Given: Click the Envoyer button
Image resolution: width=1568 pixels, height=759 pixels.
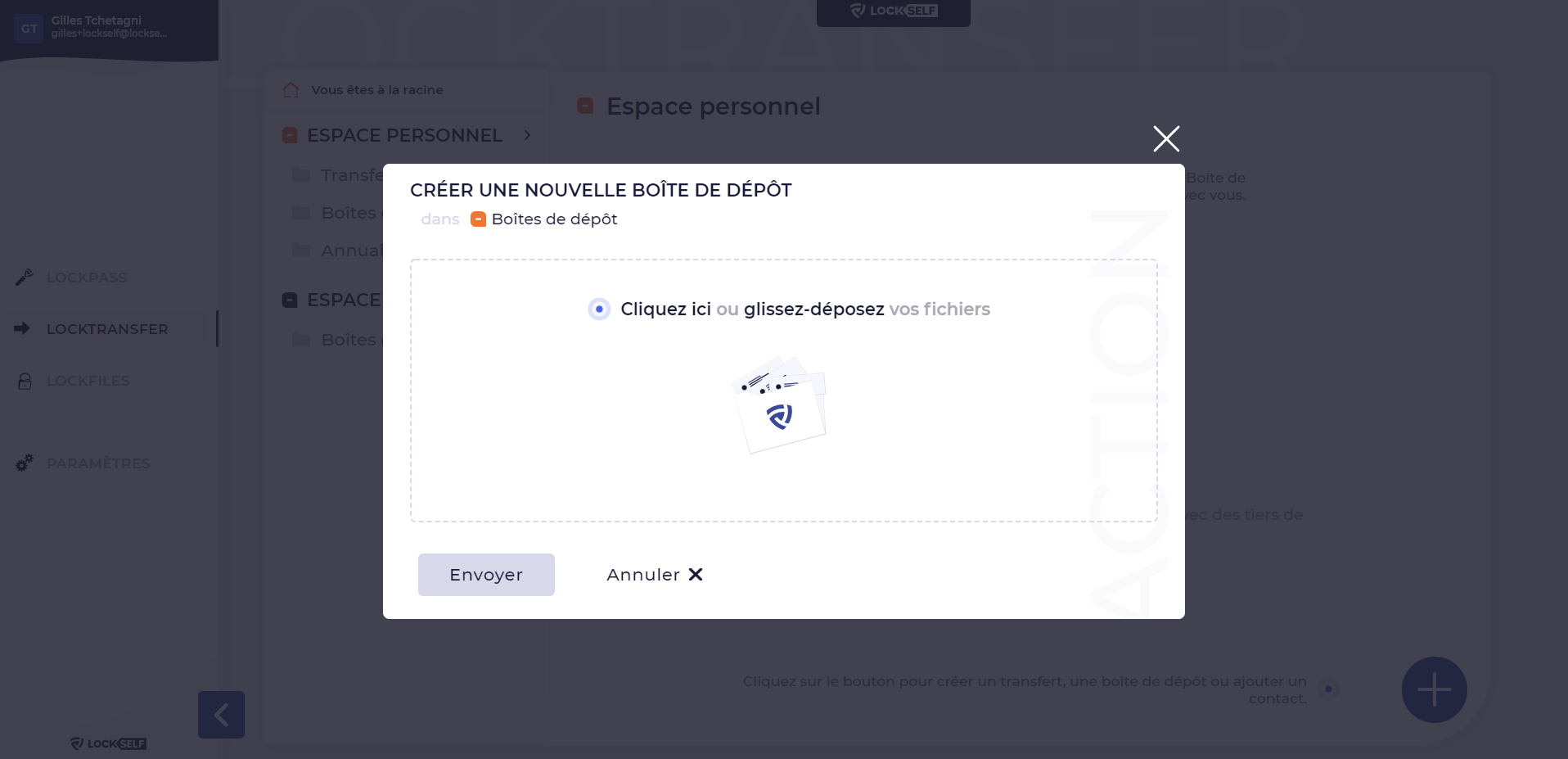Looking at the screenshot, I should [486, 575].
